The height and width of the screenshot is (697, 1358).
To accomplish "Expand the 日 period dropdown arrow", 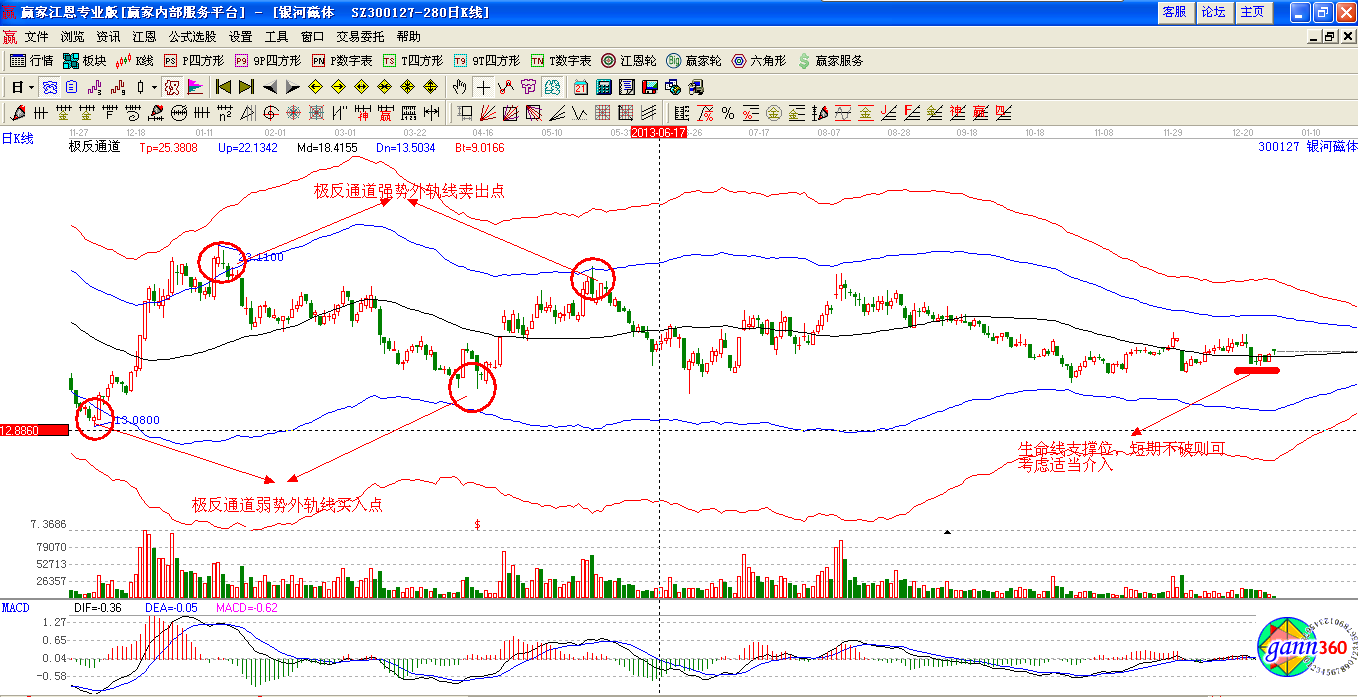I will 31,87.
